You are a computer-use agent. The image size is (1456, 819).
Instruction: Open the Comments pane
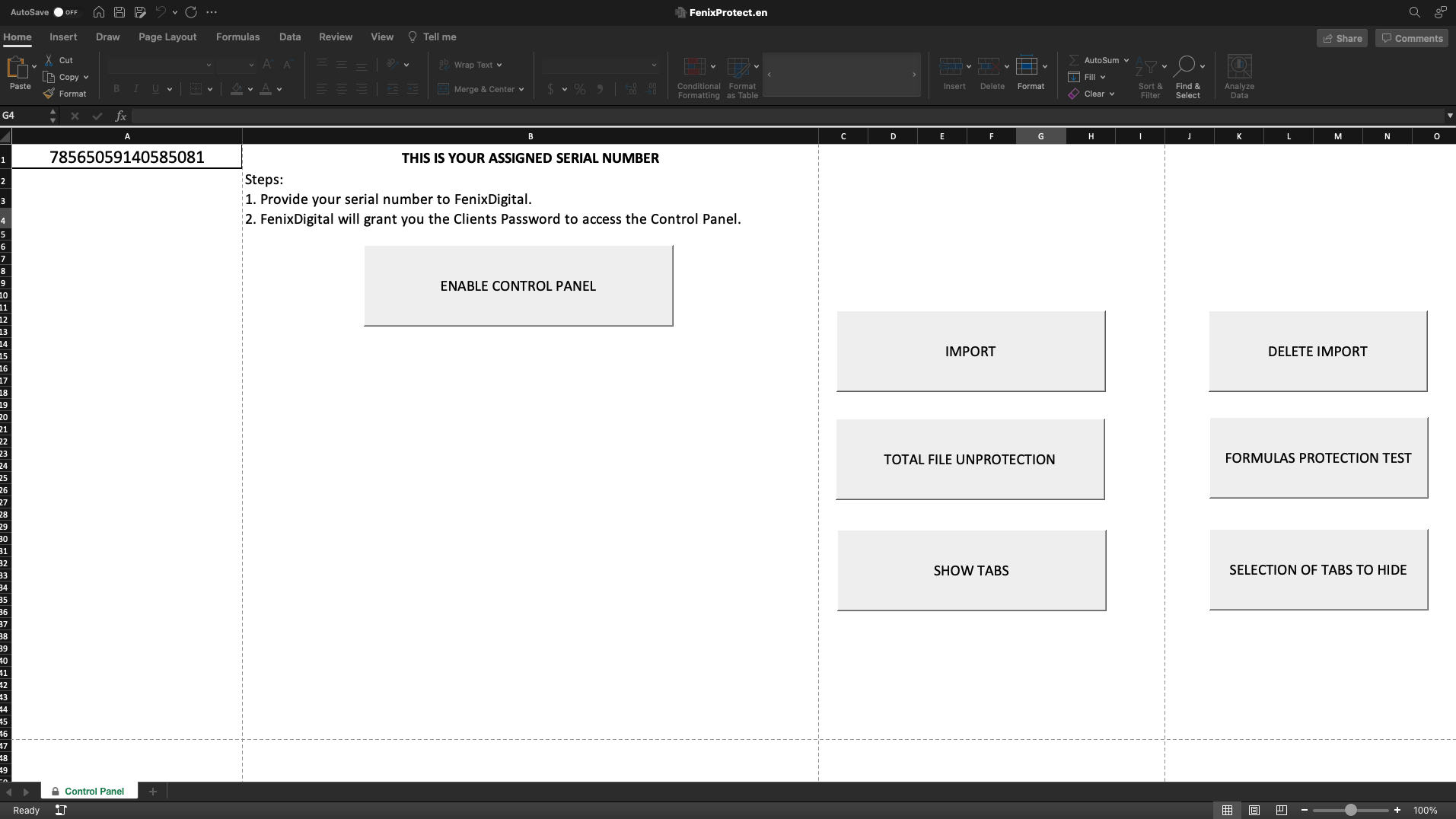(1413, 38)
